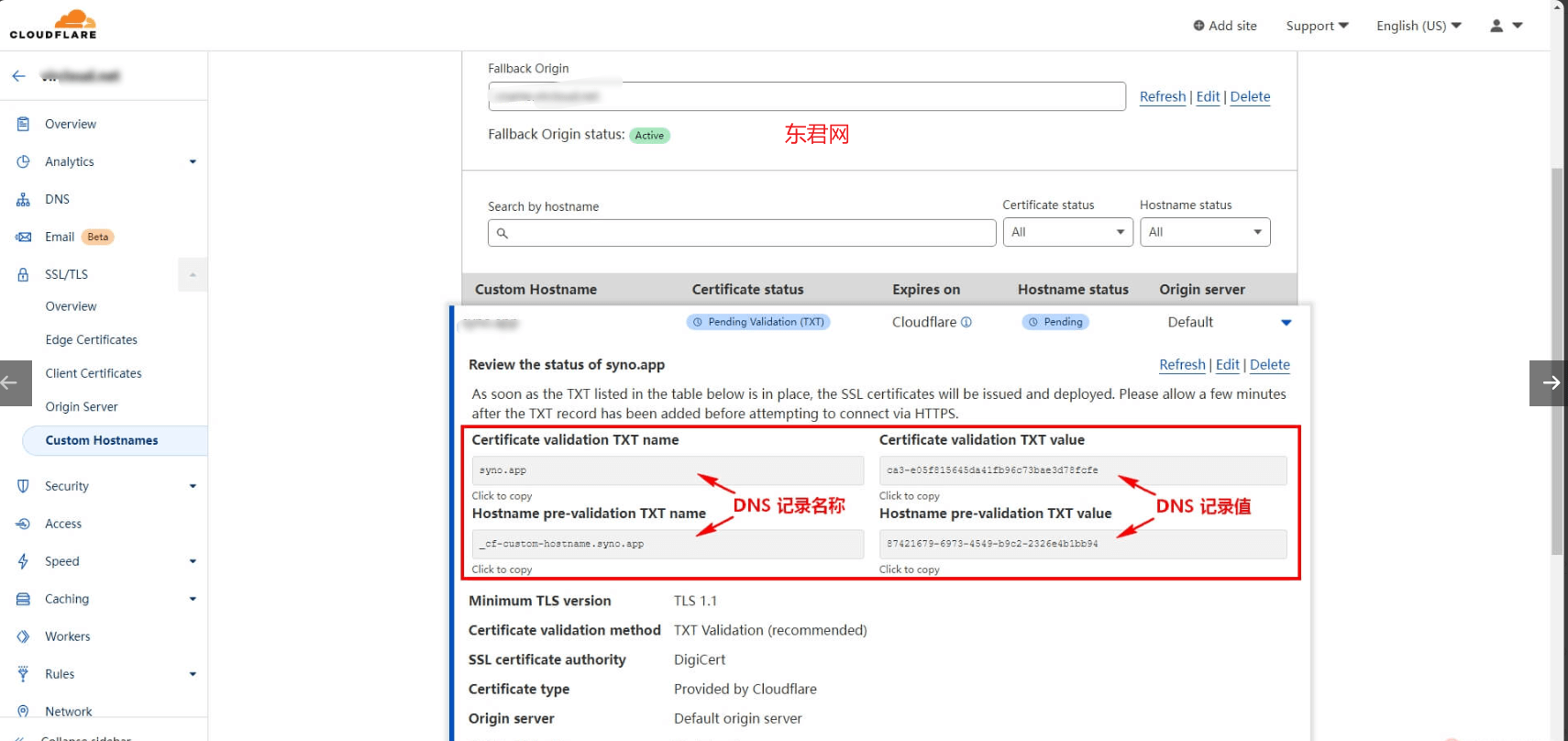
Task: Go to next image with right arrow
Action: click(1549, 382)
